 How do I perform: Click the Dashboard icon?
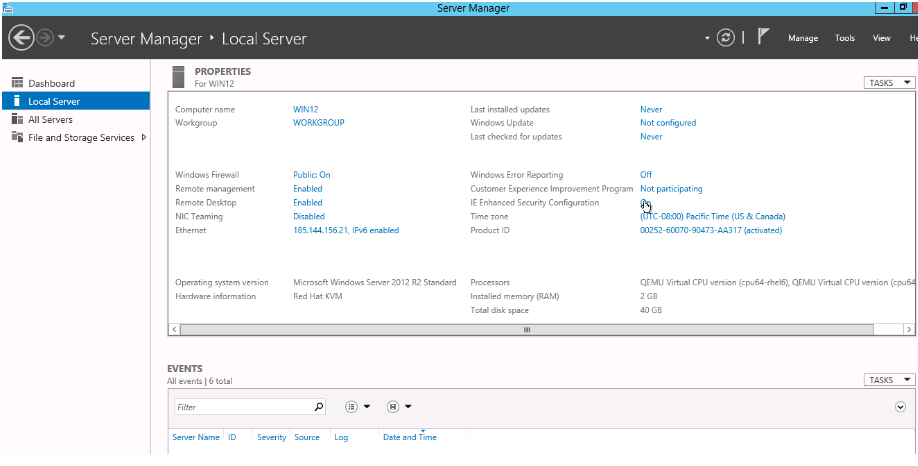coord(17,83)
